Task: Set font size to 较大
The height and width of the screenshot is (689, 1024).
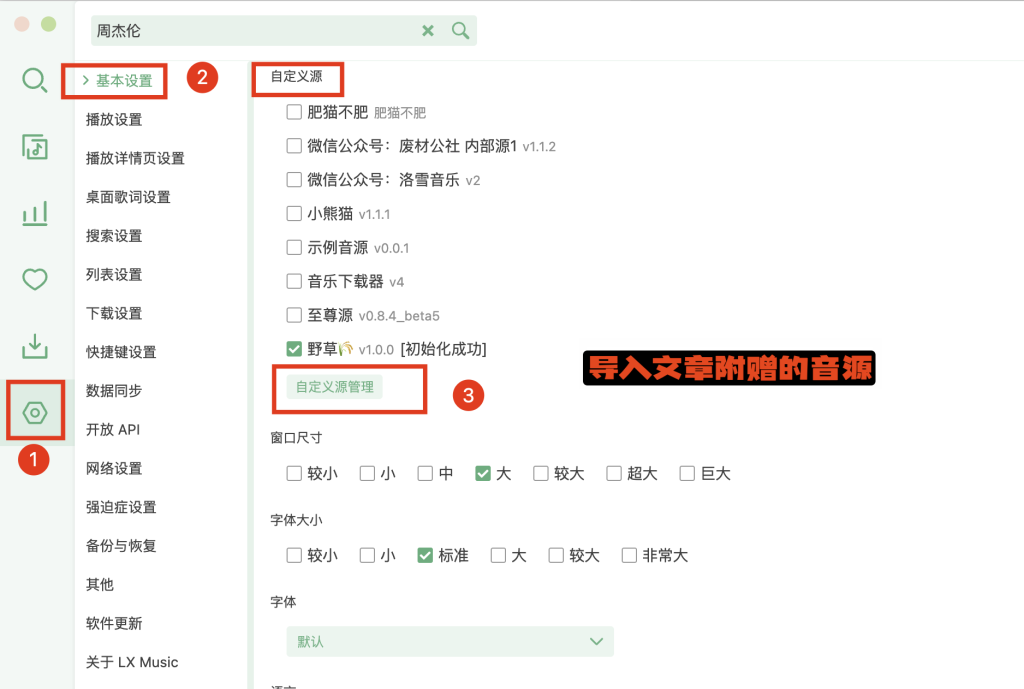Action: click(x=556, y=555)
